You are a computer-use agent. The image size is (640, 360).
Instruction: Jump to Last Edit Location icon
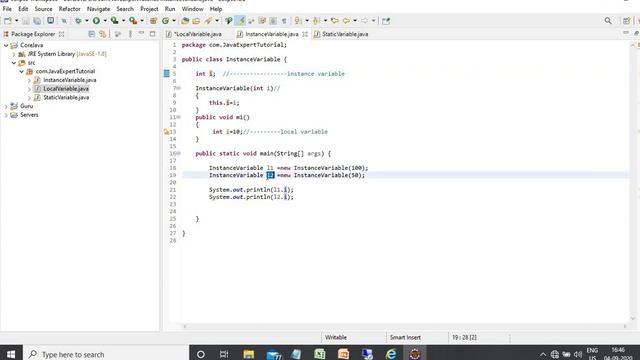tap(335, 21)
